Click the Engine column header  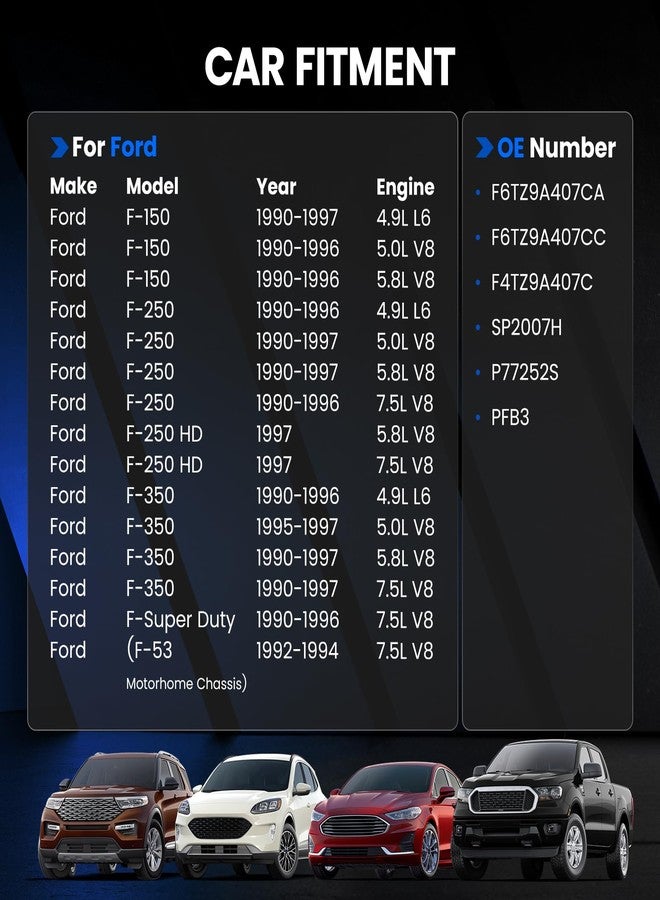point(405,187)
